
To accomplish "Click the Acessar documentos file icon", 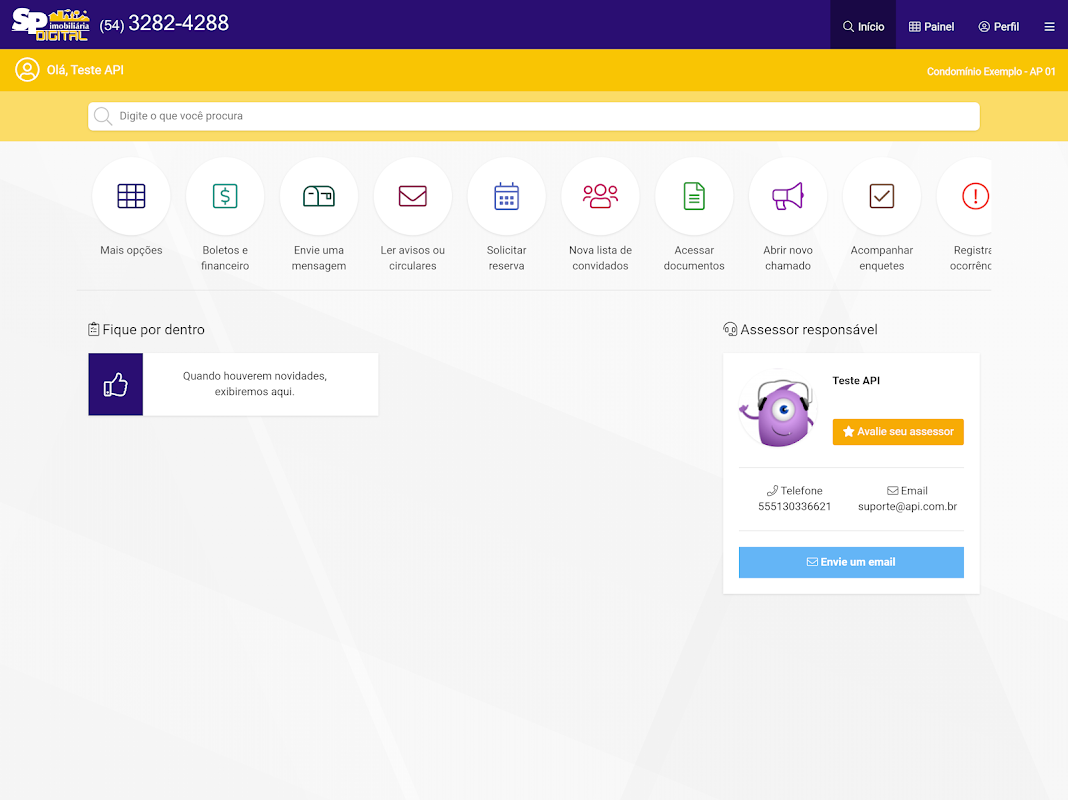I will point(694,196).
